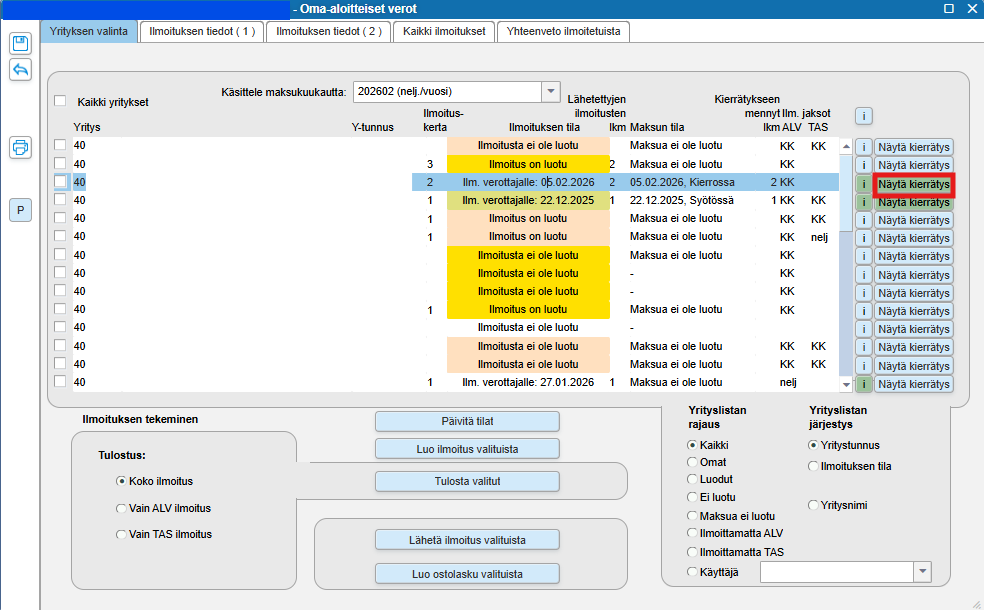This screenshot has width=984, height=610.
Task: Tick checkbox for the 27.01.2026 row
Action: (x=60, y=381)
